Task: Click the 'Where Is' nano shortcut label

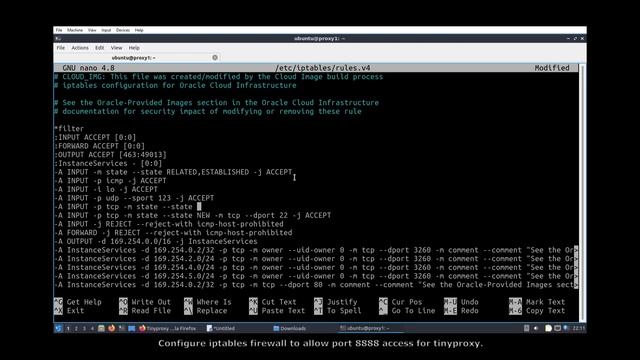Action: [x=214, y=302]
